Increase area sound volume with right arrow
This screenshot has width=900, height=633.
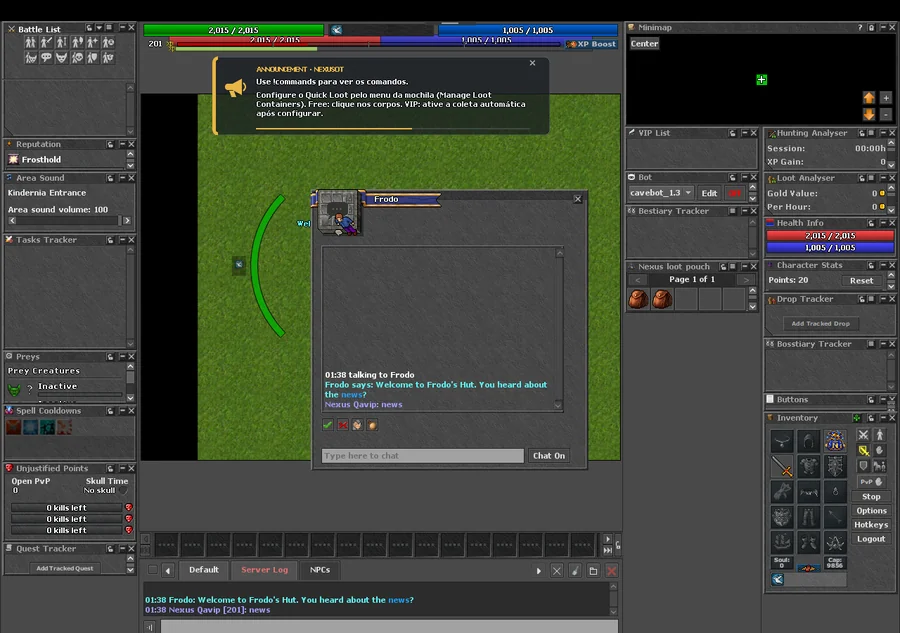click(x=127, y=220)
